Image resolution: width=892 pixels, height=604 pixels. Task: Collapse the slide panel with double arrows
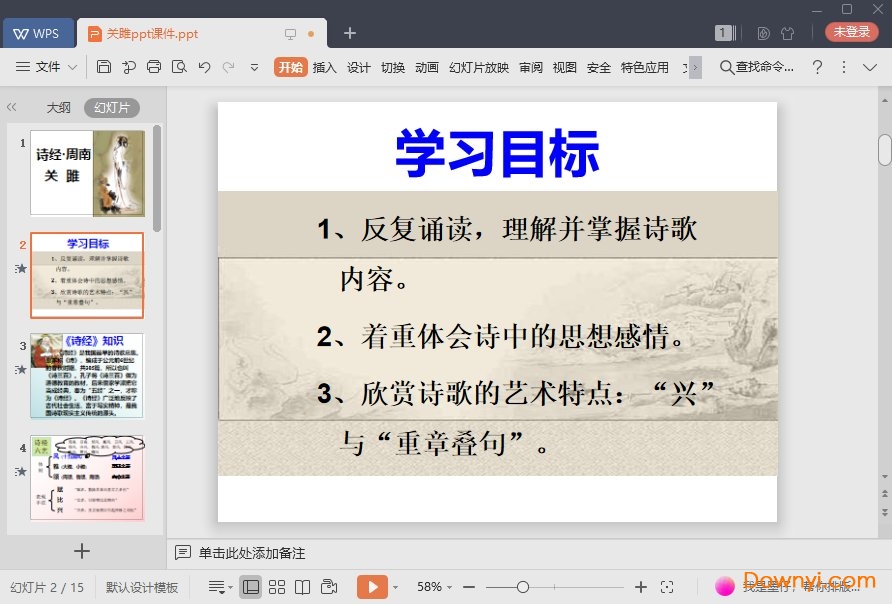point(11,107)
